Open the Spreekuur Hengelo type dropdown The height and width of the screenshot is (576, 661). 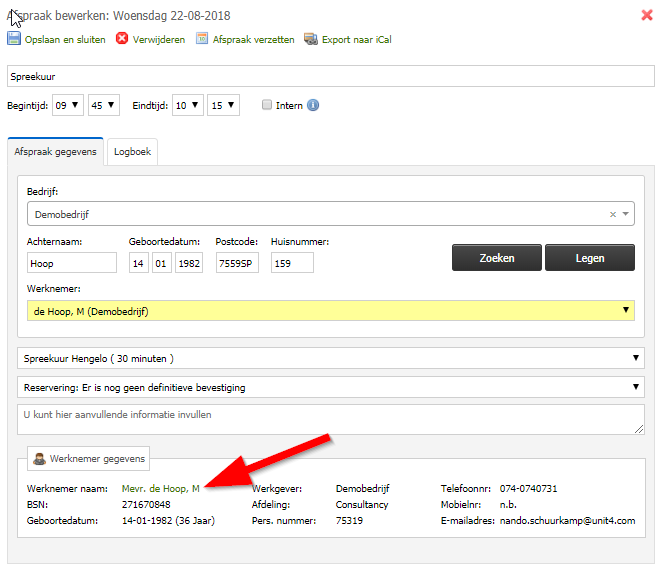click(x=330, y=358)
